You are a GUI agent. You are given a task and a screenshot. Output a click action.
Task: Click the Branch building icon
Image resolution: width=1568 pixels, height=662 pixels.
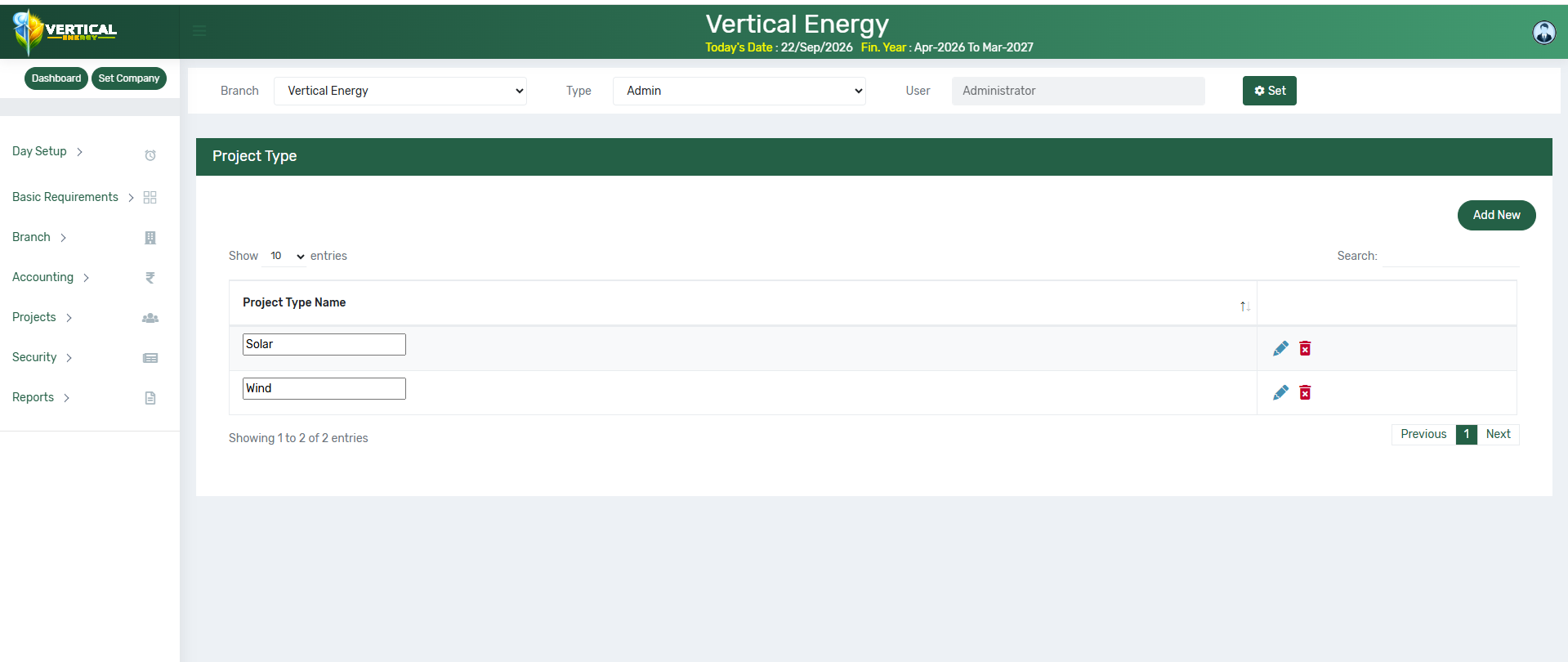point(150,238)
